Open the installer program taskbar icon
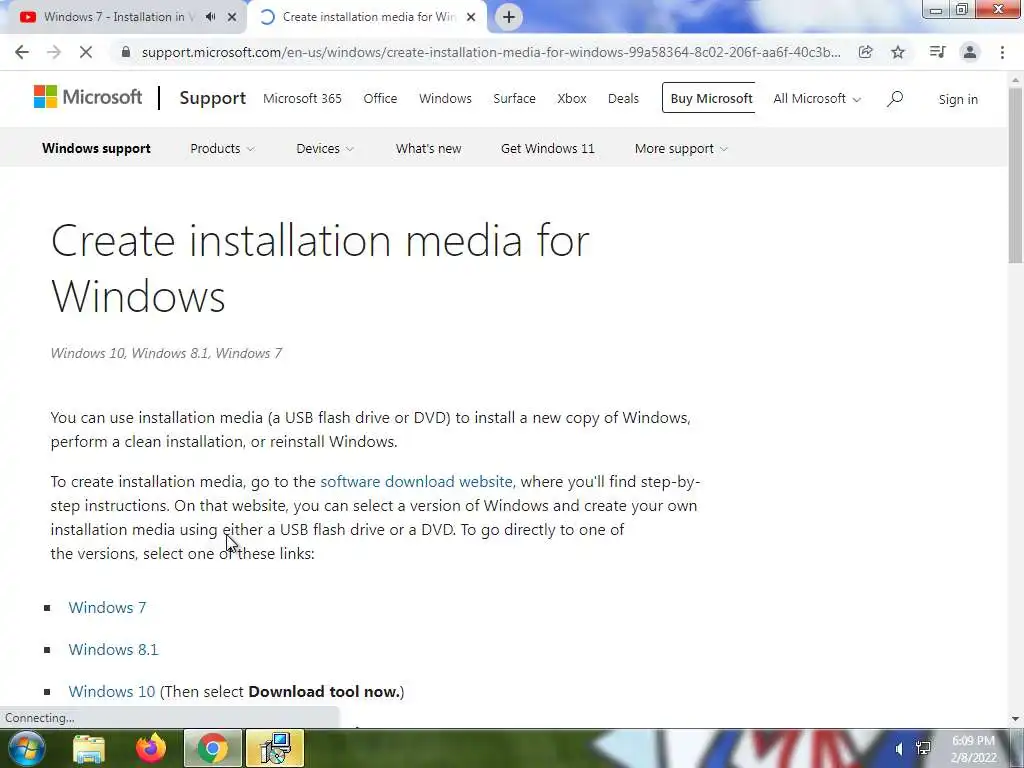Image resolution: width=1024 pixels, height=768 pixels. (275, 748)
